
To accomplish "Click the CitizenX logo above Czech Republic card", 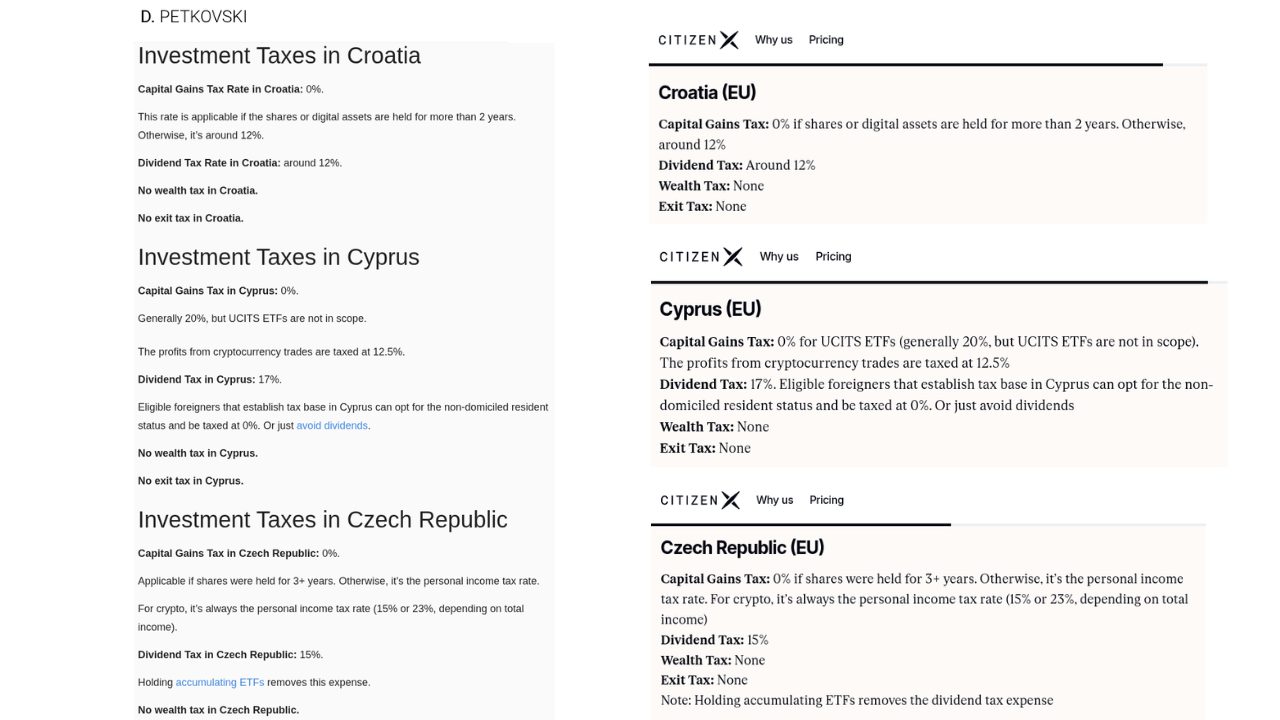I will click(x=699, y=500).
